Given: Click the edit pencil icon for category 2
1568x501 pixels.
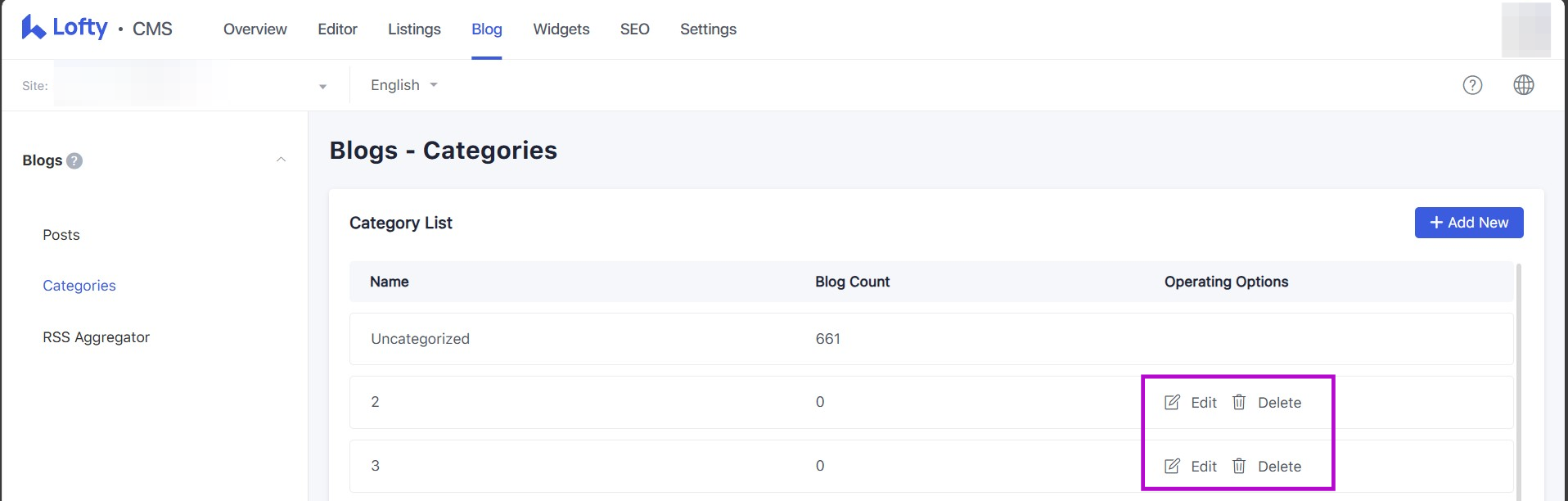Looking at the screenshot, I should (x=1172, y=402).
